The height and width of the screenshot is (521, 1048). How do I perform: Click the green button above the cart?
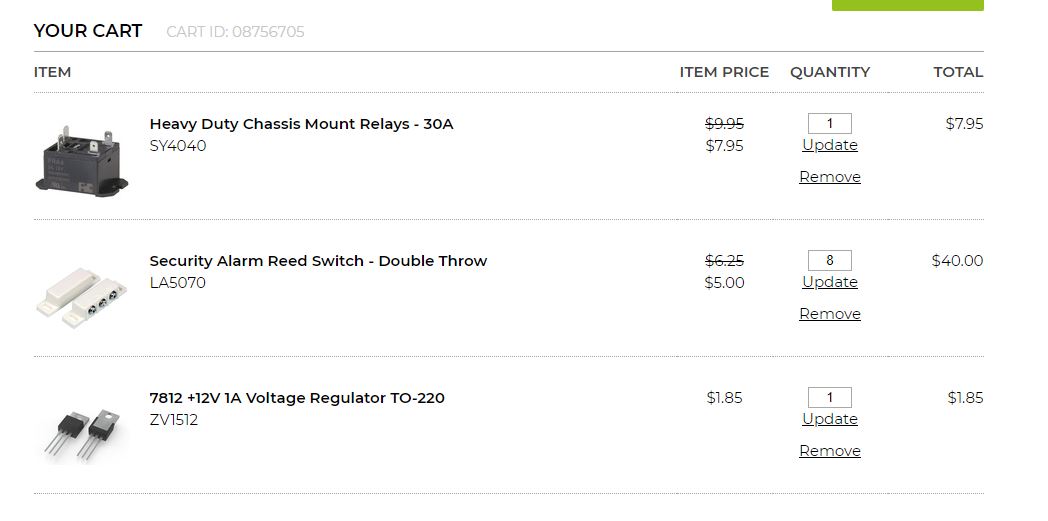click(907, 5)
